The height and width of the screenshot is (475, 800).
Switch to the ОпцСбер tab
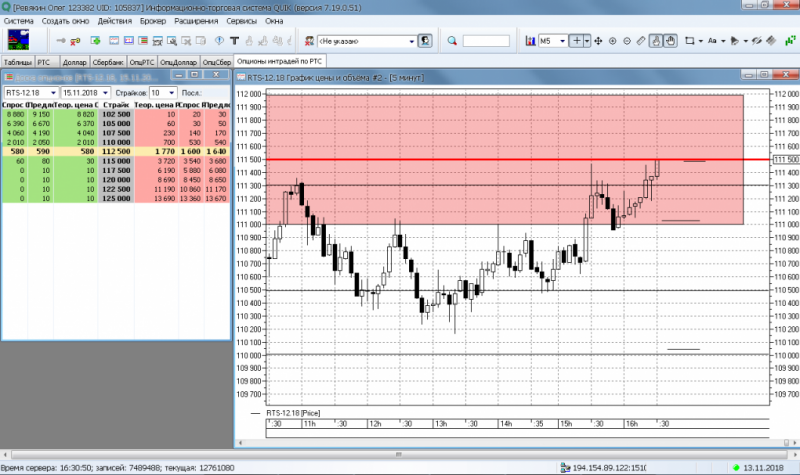pyautogui.click(x=217, y=62)
